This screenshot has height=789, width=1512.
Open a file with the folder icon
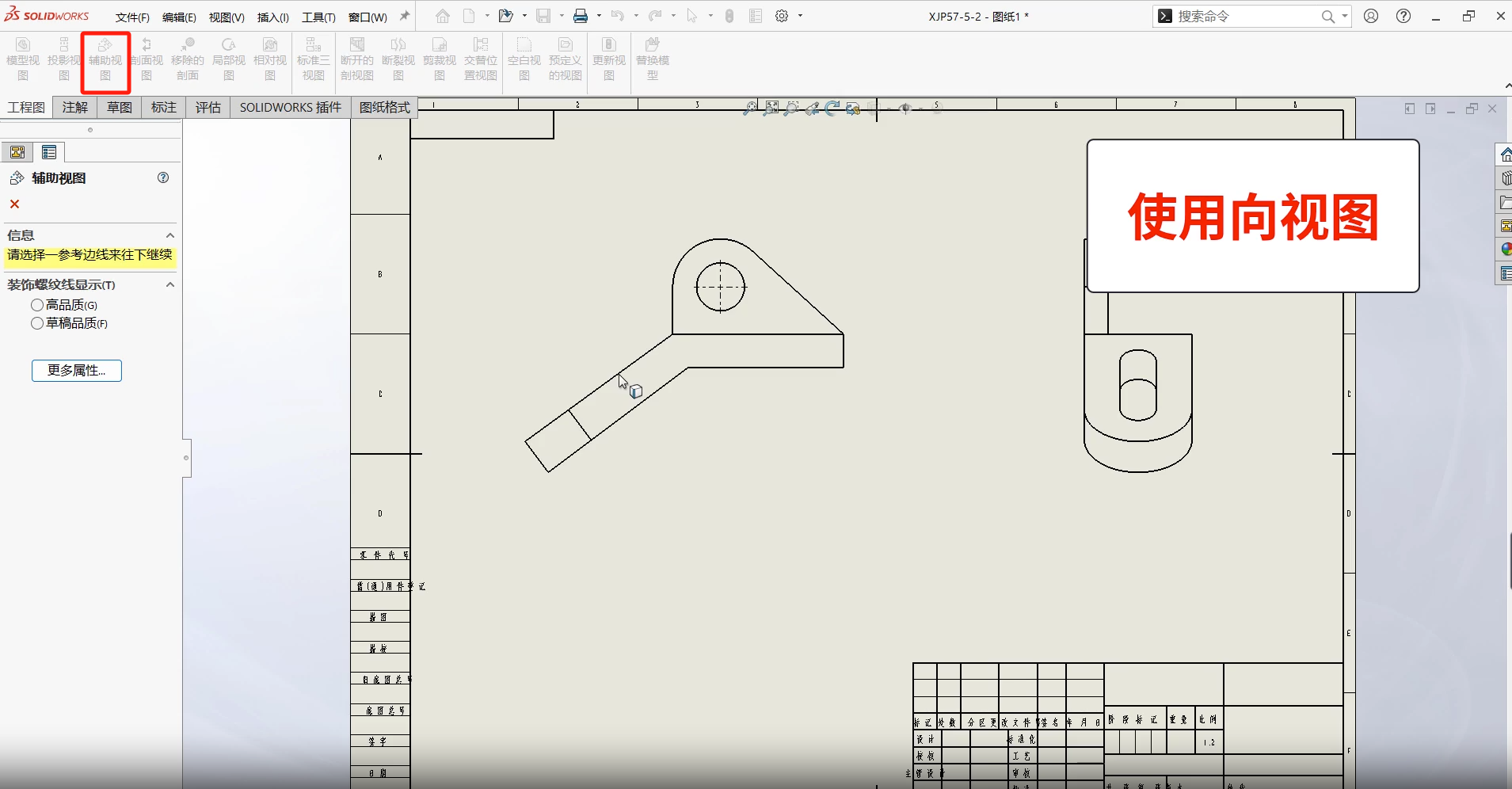tap(505, 16)
